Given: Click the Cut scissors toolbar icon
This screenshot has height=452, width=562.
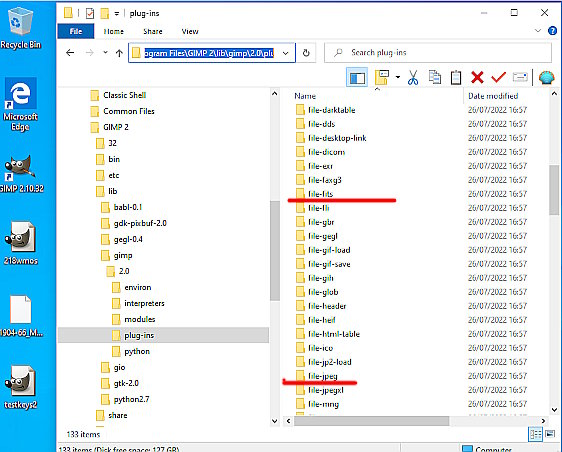Looking at the screenshot, I should tap(413, 77).
